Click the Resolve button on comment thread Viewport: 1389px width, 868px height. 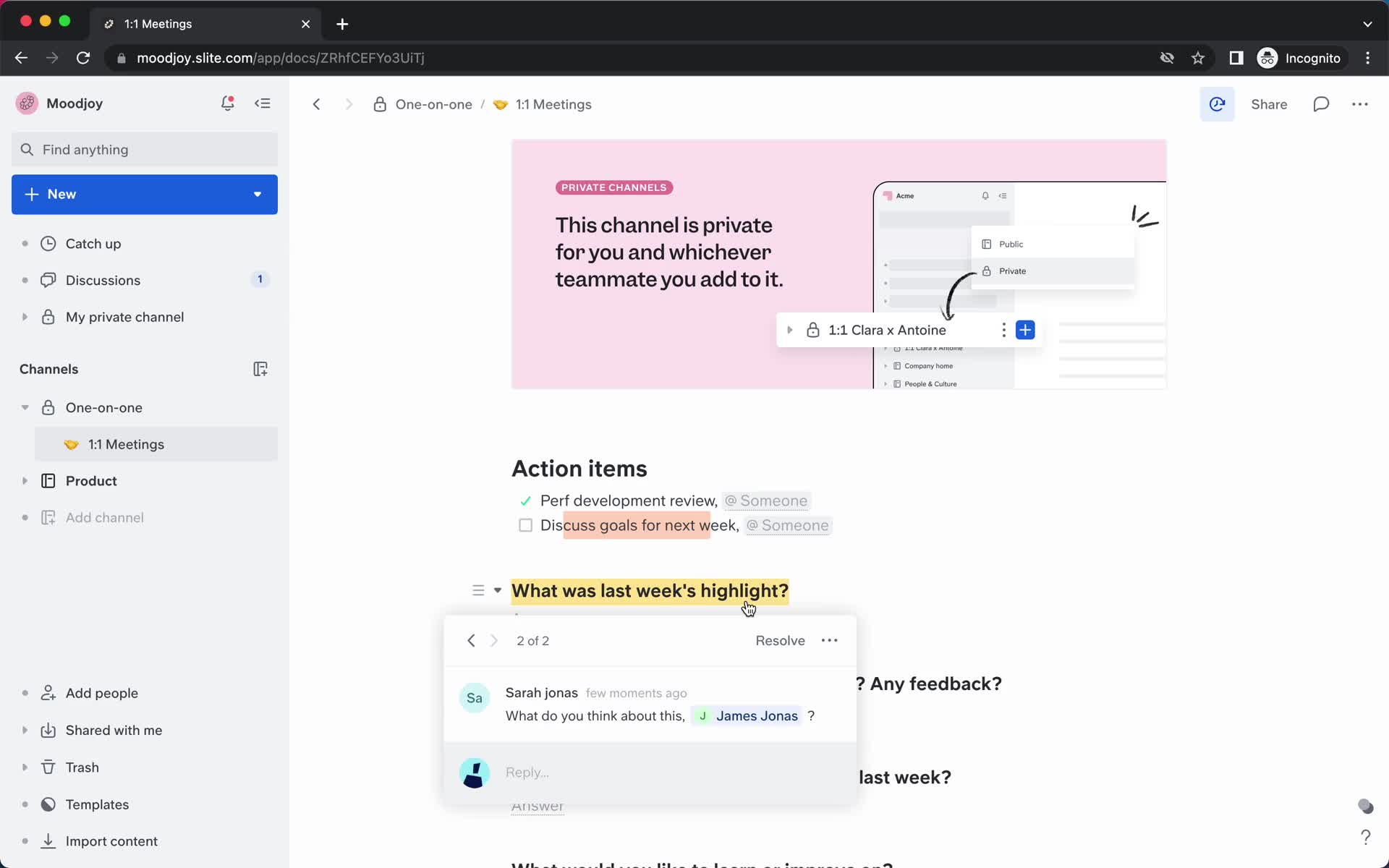tap(780, 640)
